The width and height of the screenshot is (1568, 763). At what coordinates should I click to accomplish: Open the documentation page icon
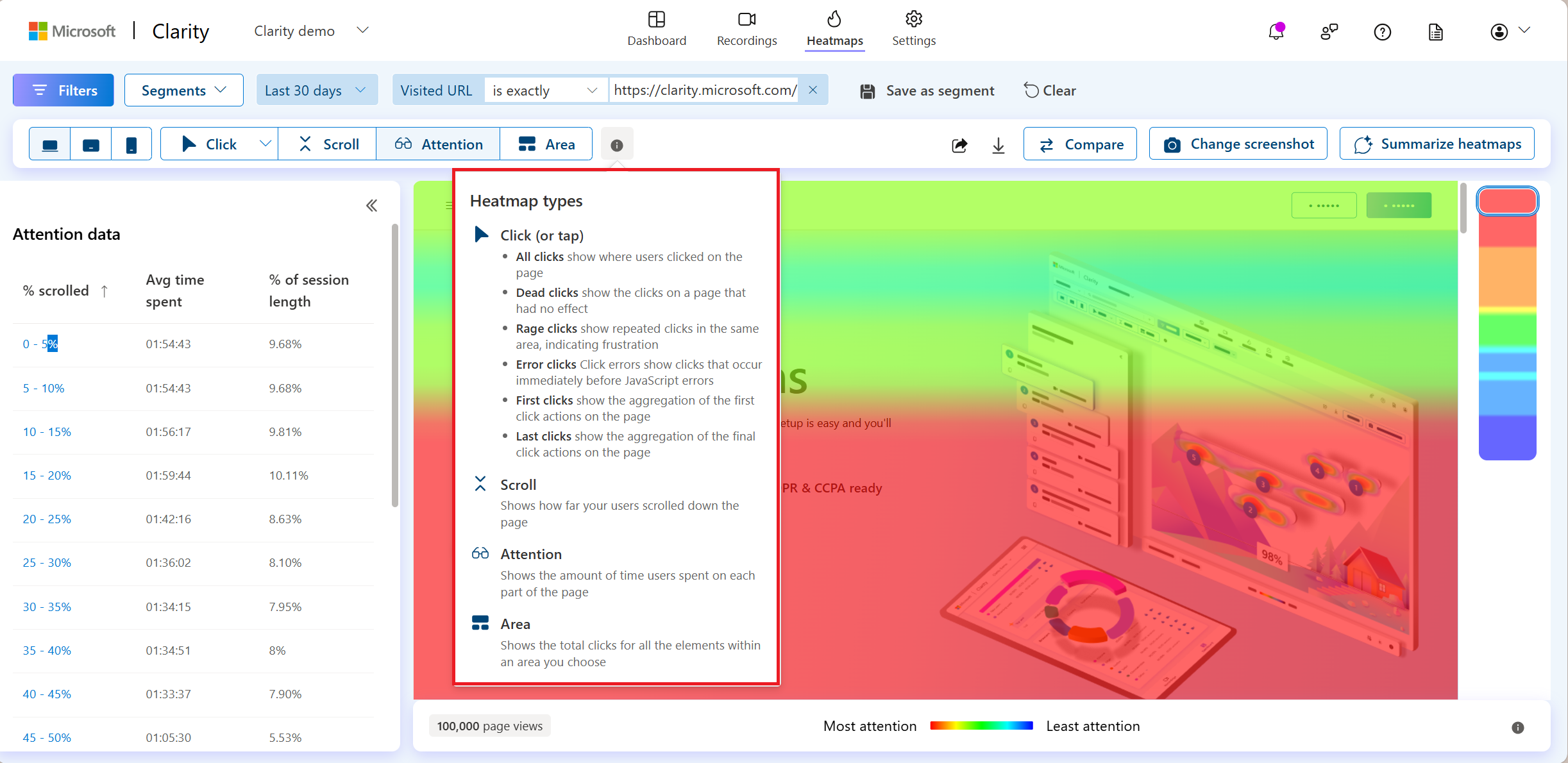(1436, 31)
